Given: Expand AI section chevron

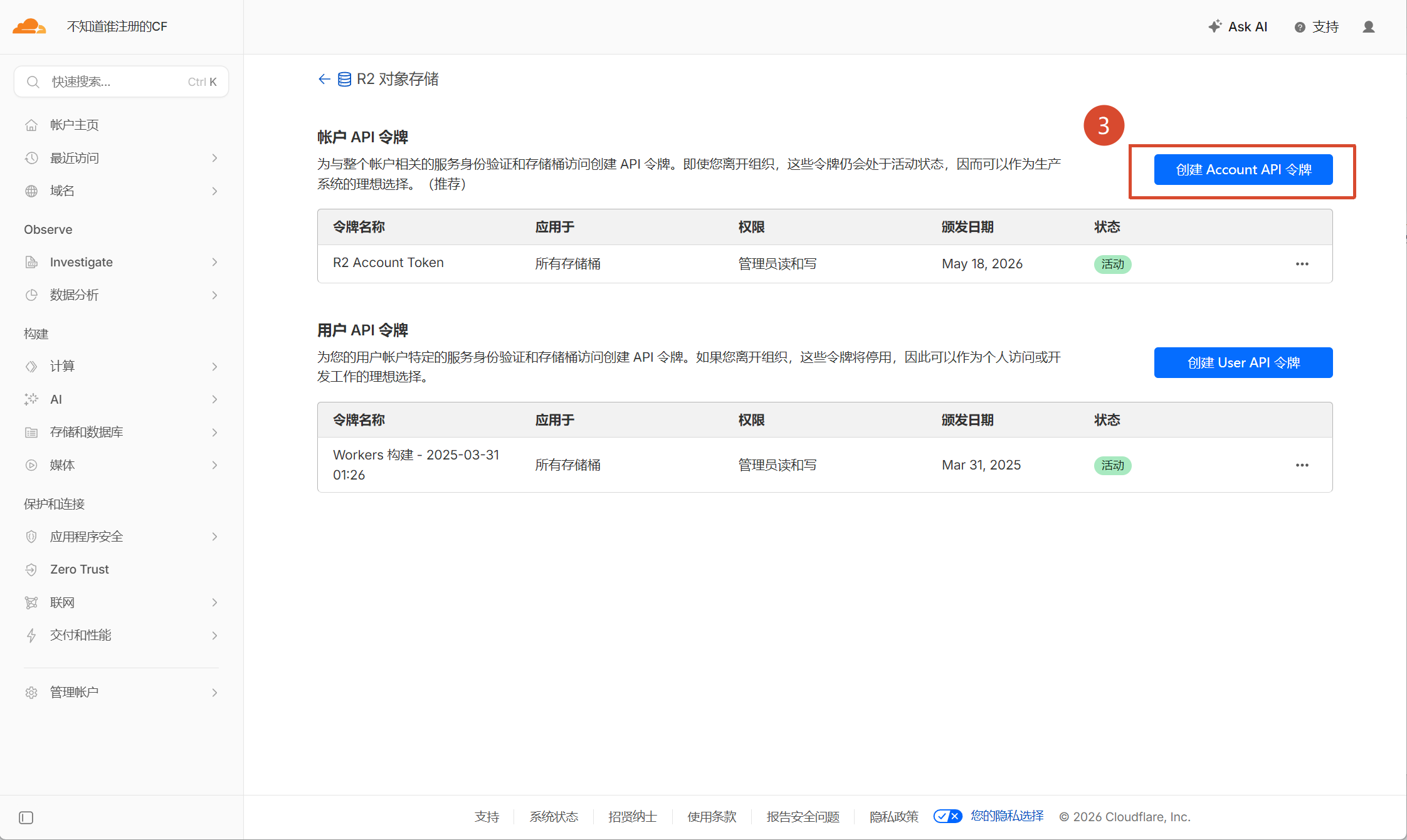Looking at the screenshot, I should pyautogui.click(x=214, y=399).
